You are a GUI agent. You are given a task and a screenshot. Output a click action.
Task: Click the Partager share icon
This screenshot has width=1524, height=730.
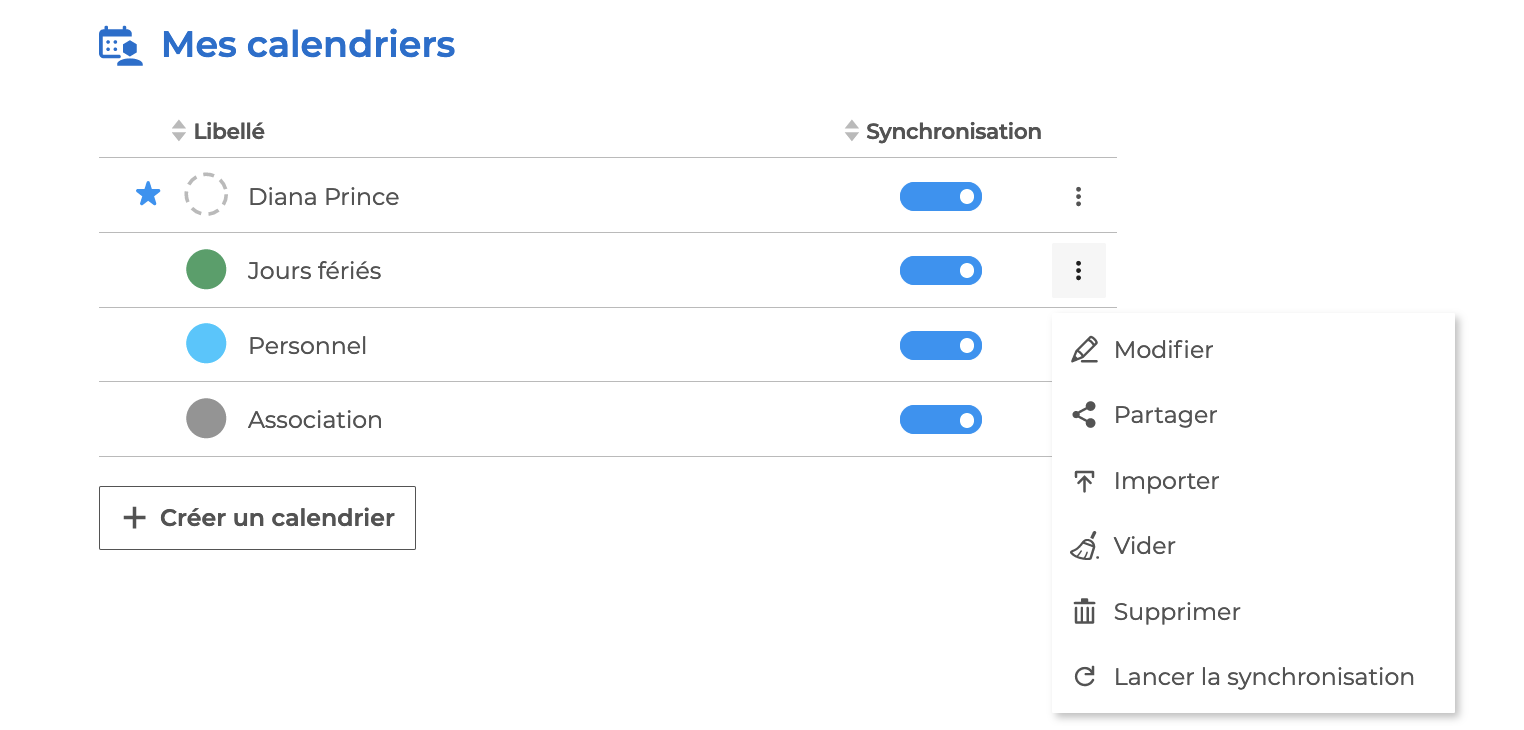coord(1084,415)
